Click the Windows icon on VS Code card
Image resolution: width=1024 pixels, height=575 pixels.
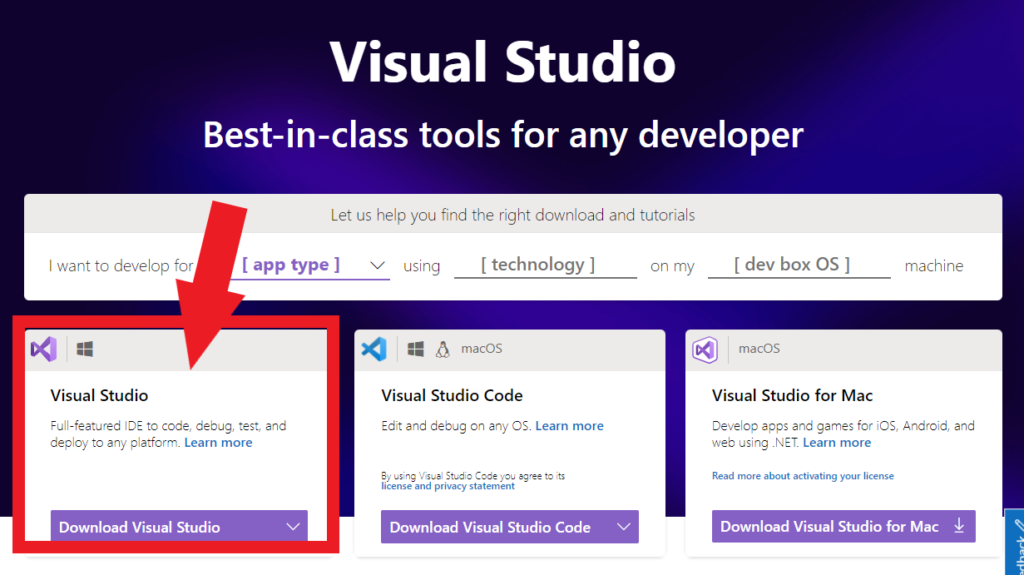tap(416, 349)
